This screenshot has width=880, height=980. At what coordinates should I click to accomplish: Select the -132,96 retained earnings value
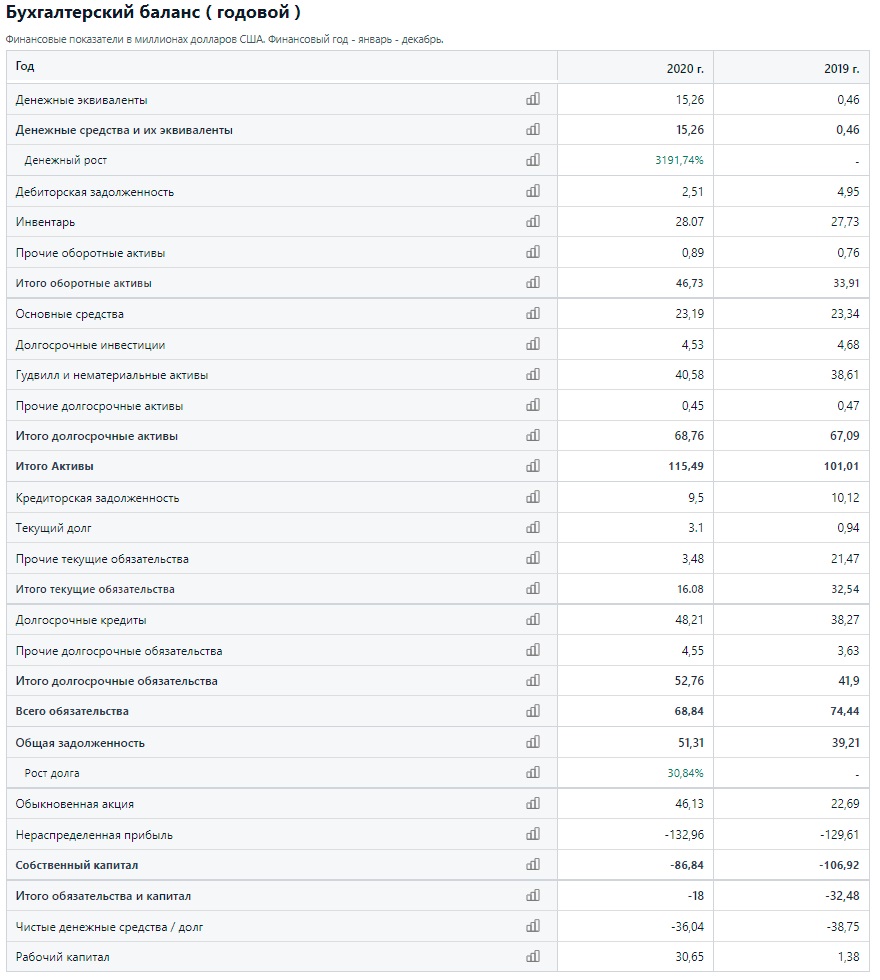684,835
